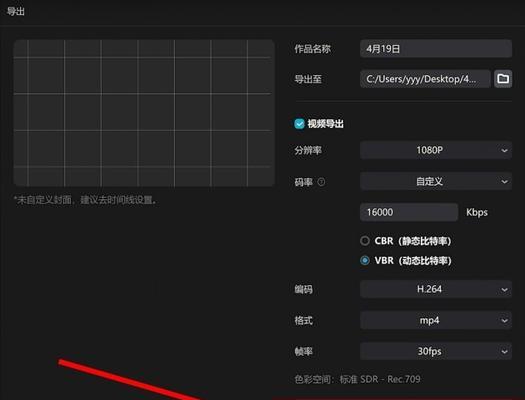Image resolution: width=525 pixels, height=400 pixels.
Task: Click the 导出至 path field
Action: click(x=425, y=79)
